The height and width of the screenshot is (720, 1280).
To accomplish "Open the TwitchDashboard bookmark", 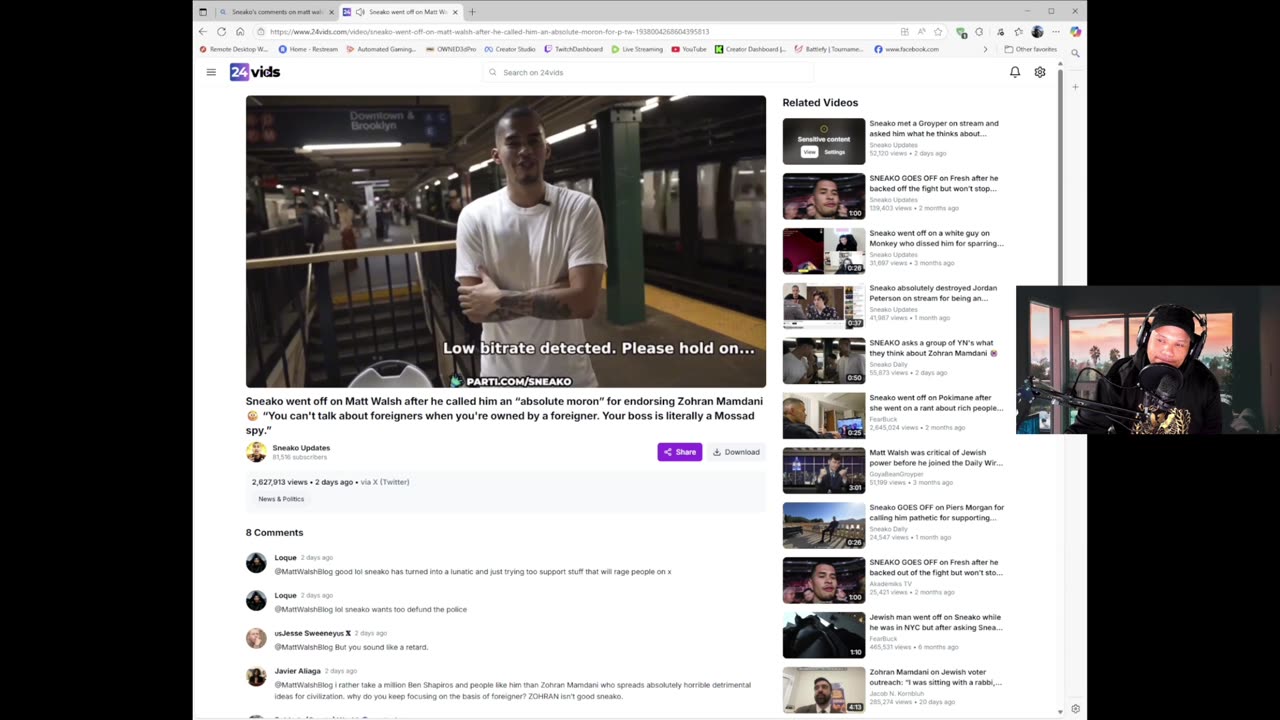I will pos(574,49).
